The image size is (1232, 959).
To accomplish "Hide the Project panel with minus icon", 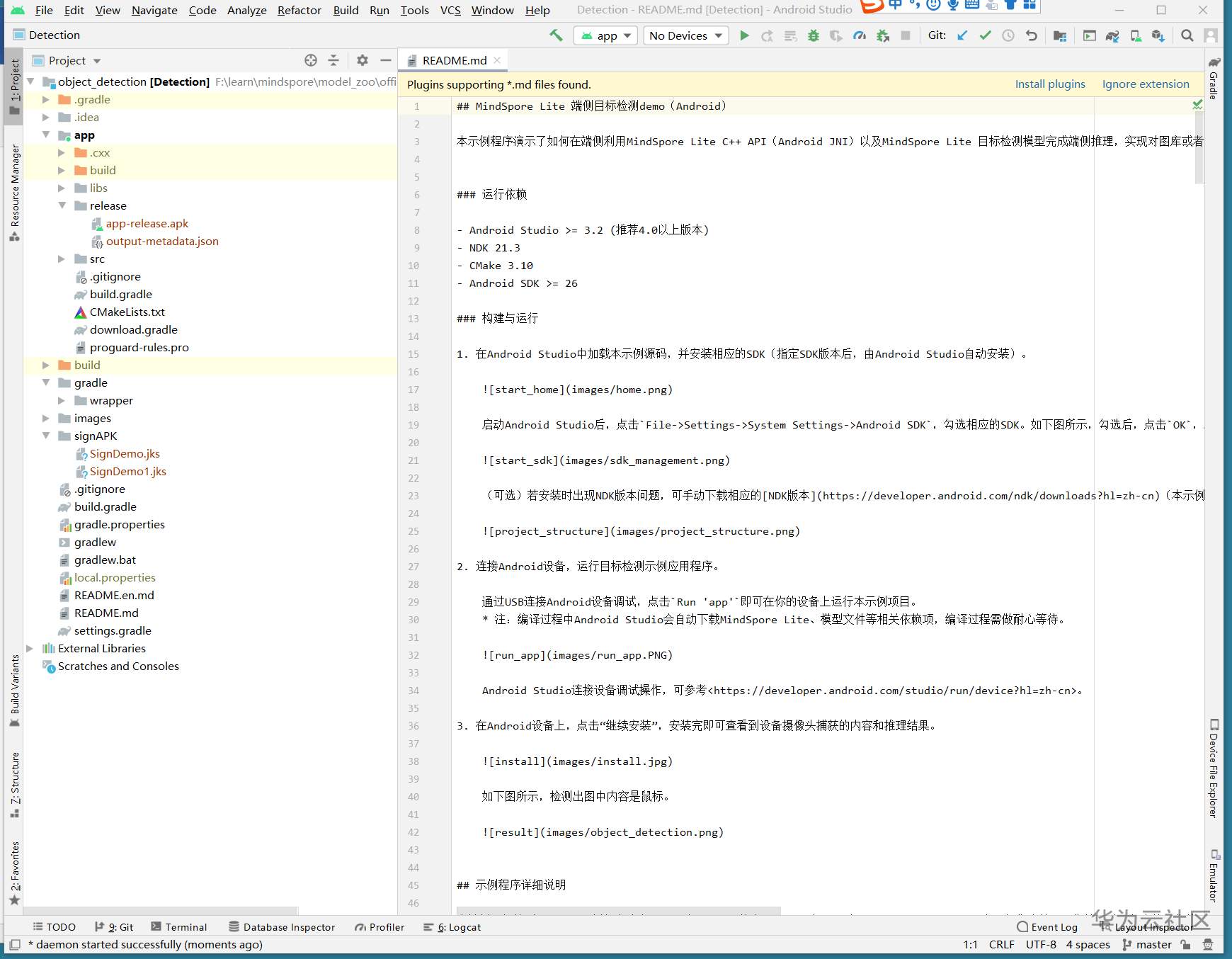I will (386, 60).
